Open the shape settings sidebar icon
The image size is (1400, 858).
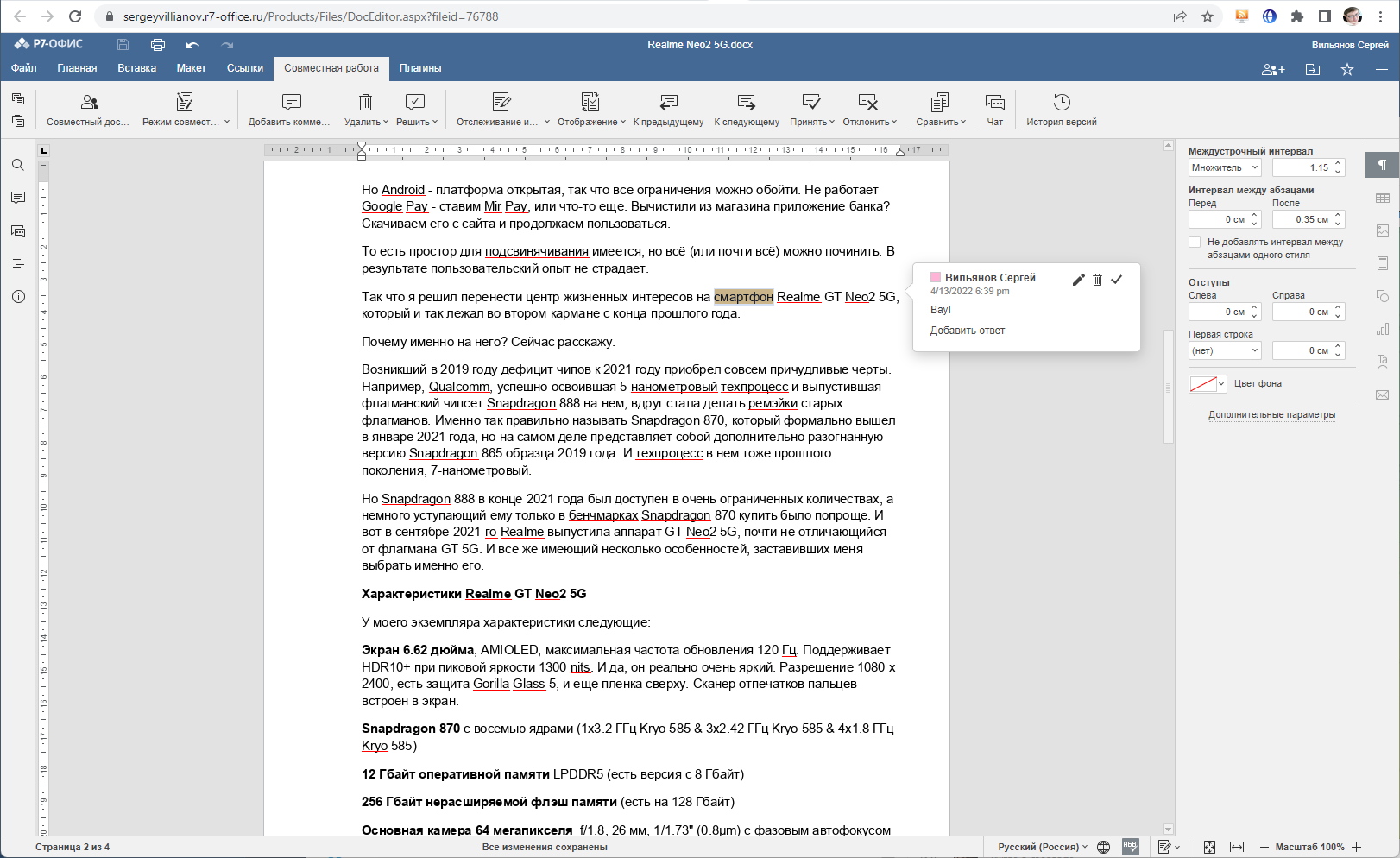1383,296
